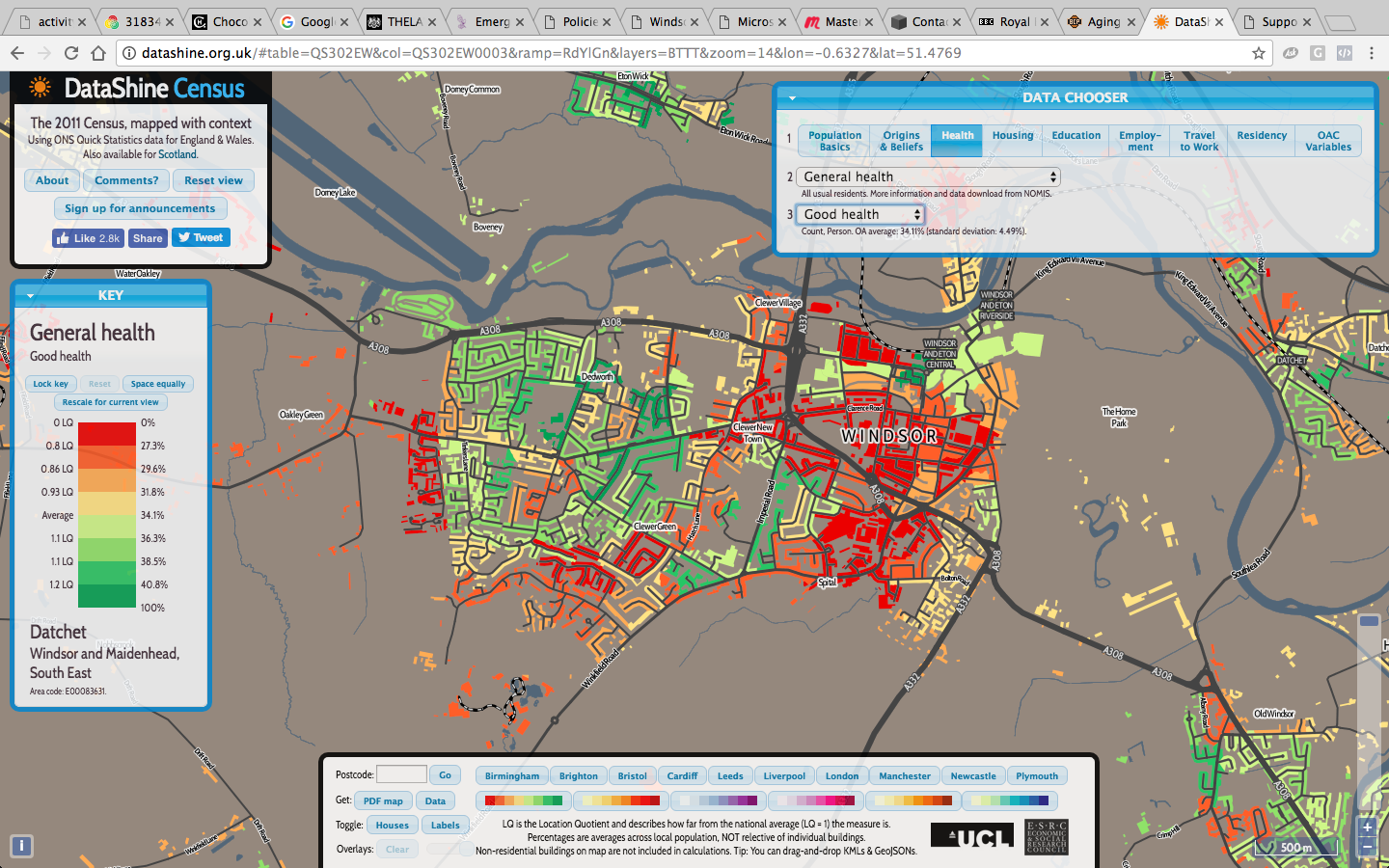Click the Reset view button

pos(213,180)
